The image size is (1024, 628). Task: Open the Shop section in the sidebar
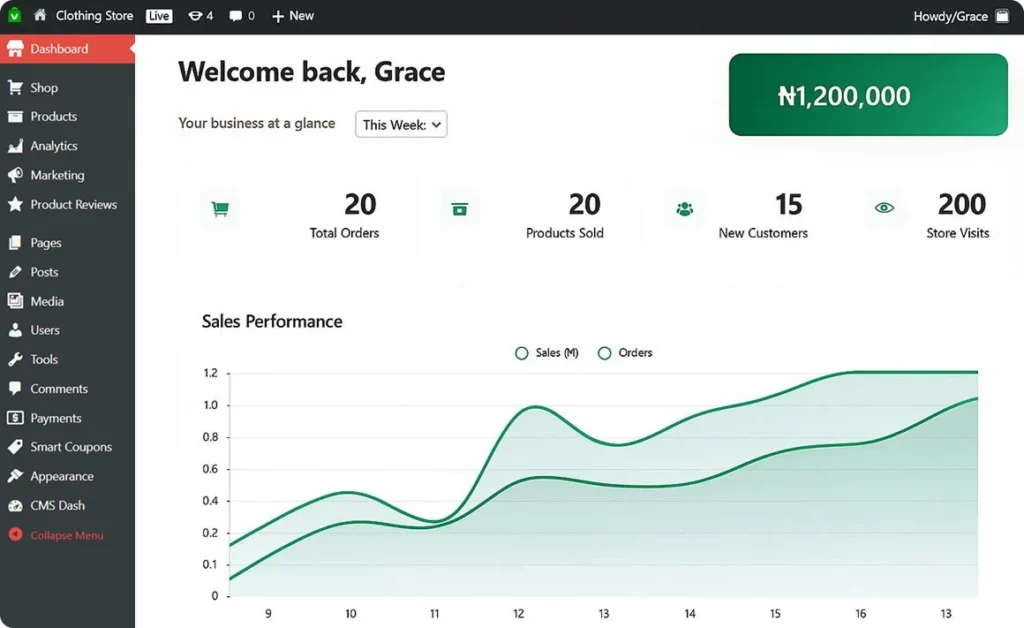[x=44, y=87]
